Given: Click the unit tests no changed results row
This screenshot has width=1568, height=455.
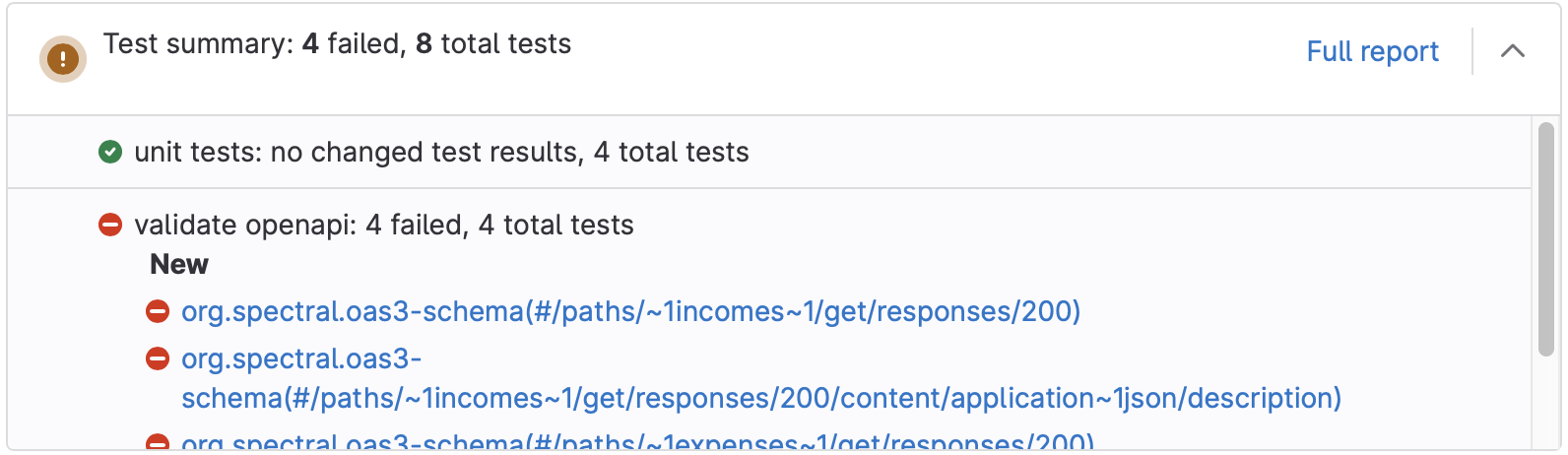Looking at the screenshot, I should (x=769, y=152).
